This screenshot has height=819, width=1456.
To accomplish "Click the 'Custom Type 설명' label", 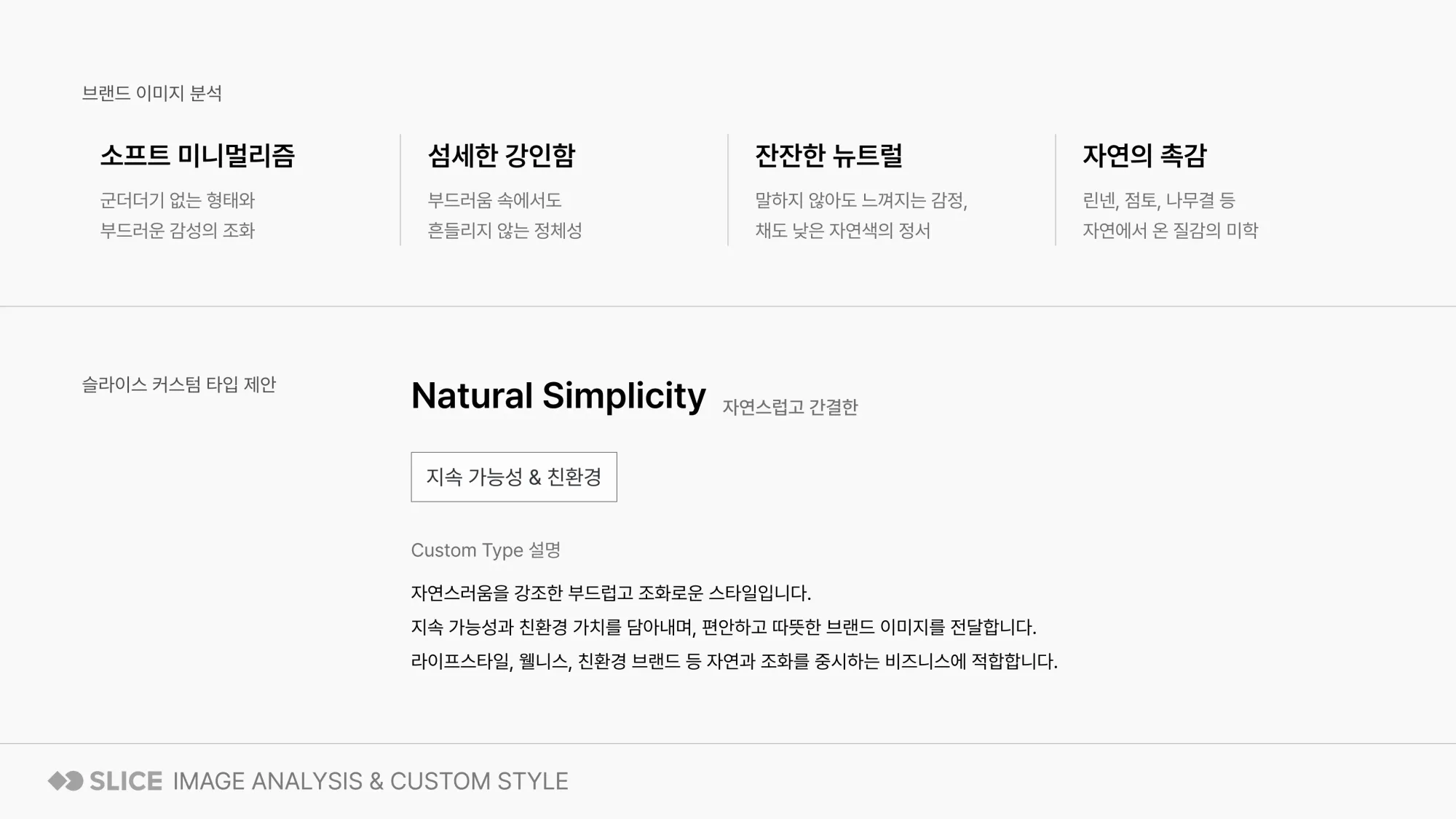I will click(486, 550).
